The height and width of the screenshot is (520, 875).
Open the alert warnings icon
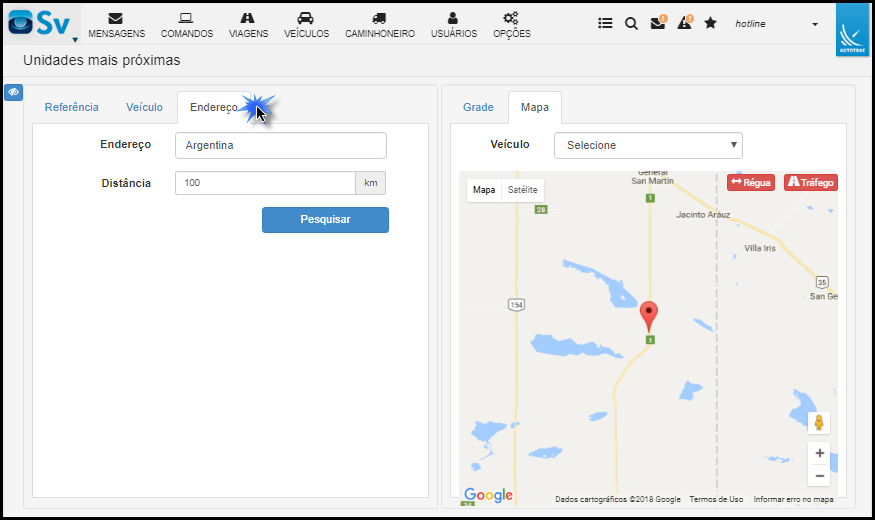pyautogui.click(x=685, y=22)
